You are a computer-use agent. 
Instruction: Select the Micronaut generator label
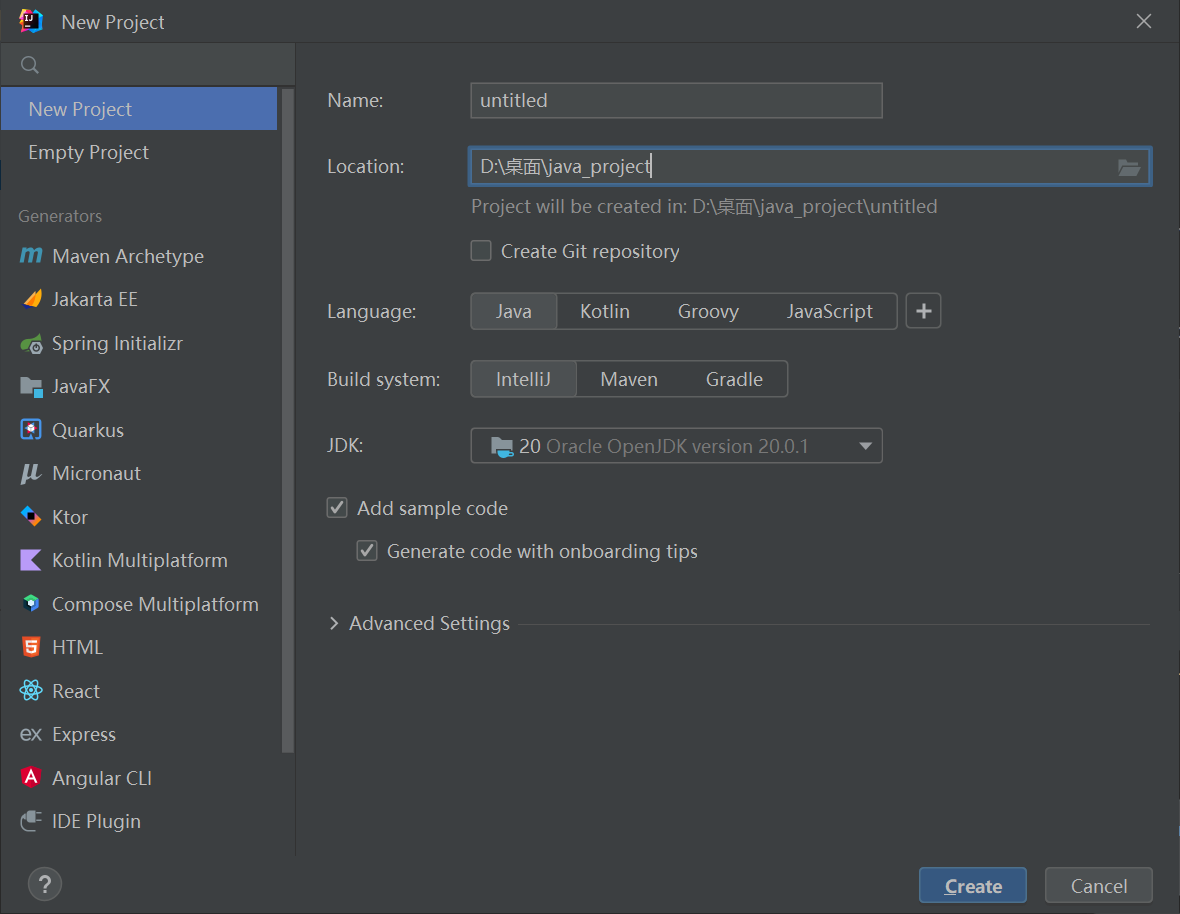click(x=96, y=473)
